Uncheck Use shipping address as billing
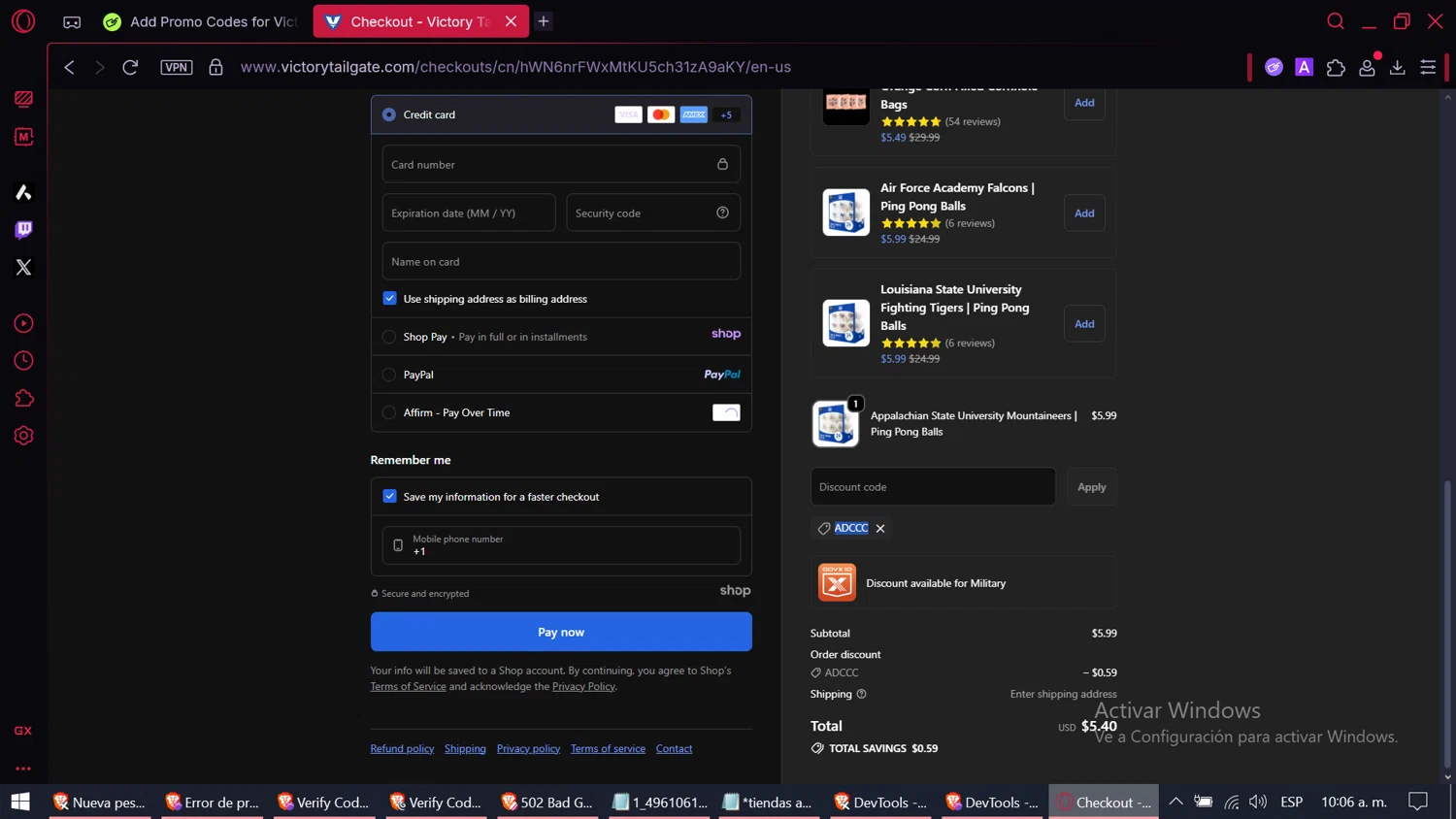 (x=389, y=298)
